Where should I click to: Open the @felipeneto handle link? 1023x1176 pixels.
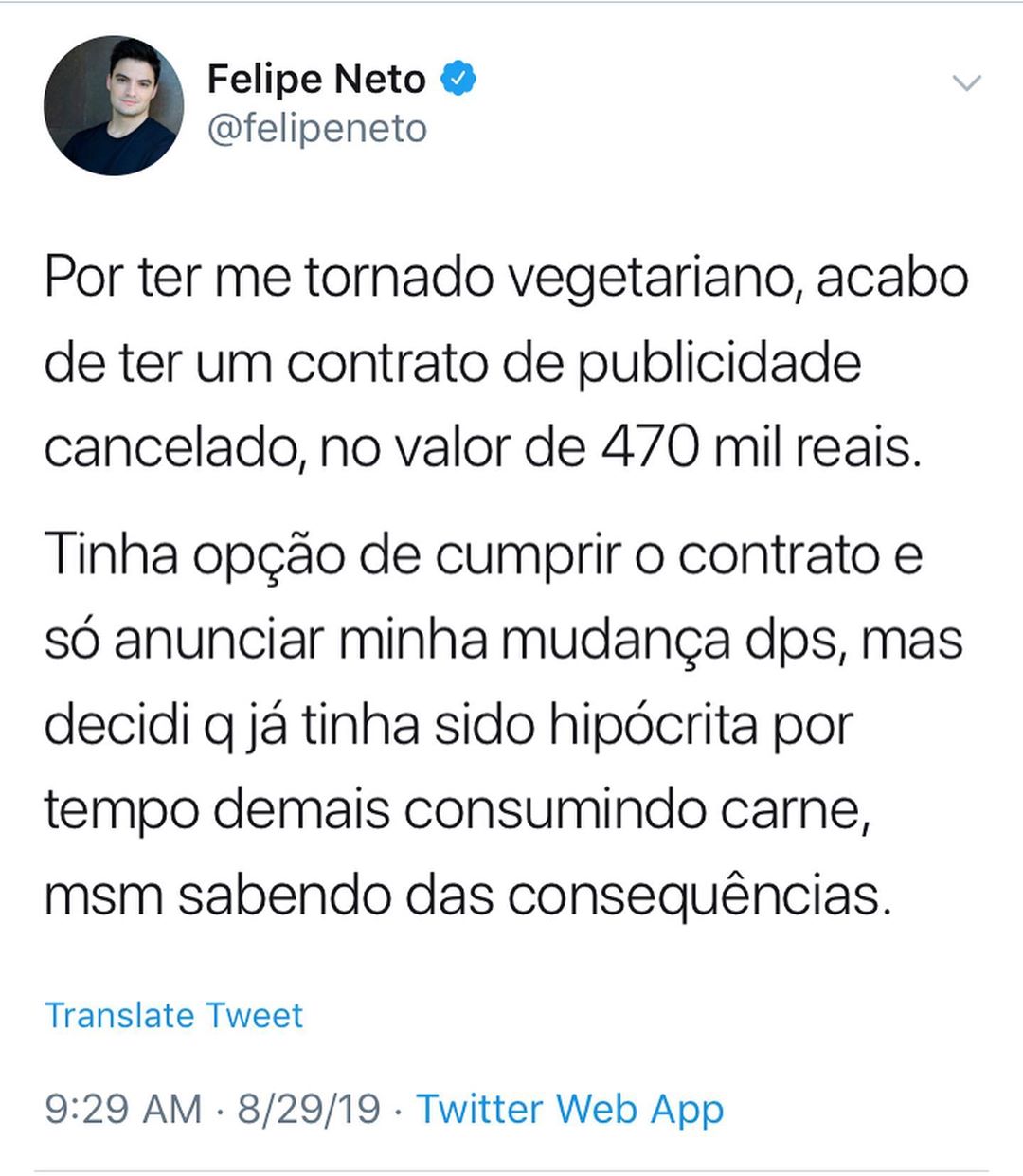[317, 129]
